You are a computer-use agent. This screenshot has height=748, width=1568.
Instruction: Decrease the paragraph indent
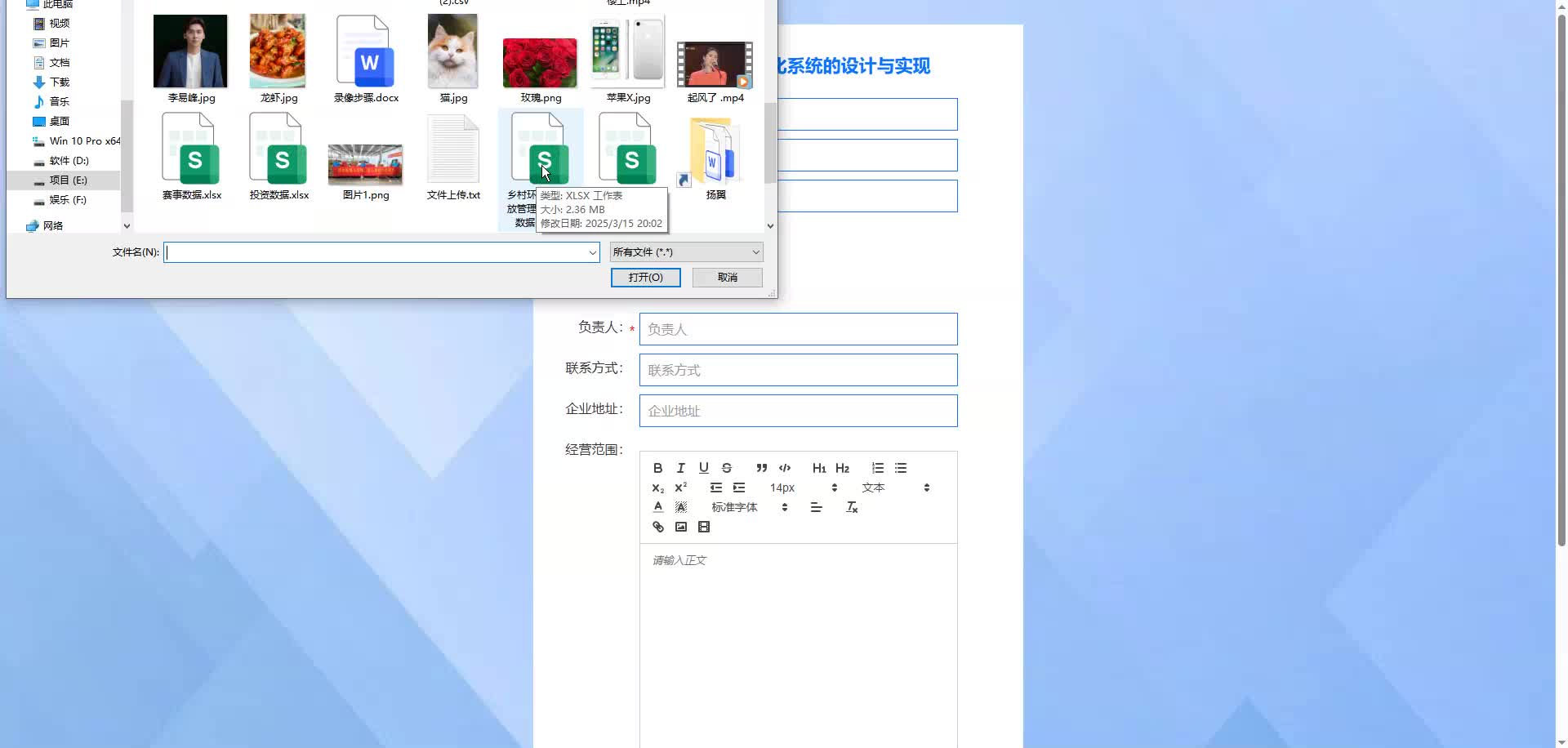click(715, 488)
